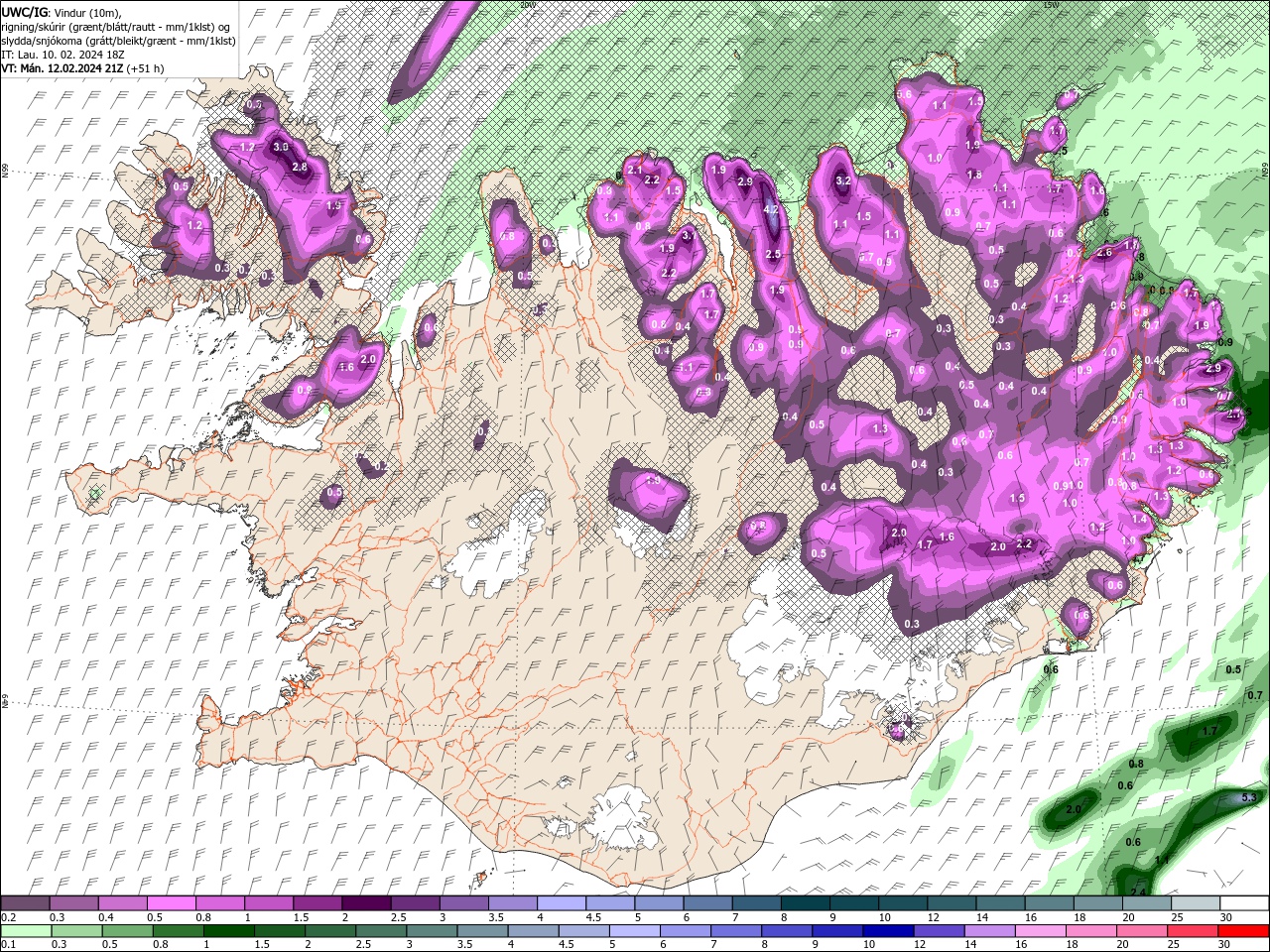This screenshot has width=1270, height=952.
Task: Click the crimson rain swatch labelled 25
Action: (x=1194, y=930)
